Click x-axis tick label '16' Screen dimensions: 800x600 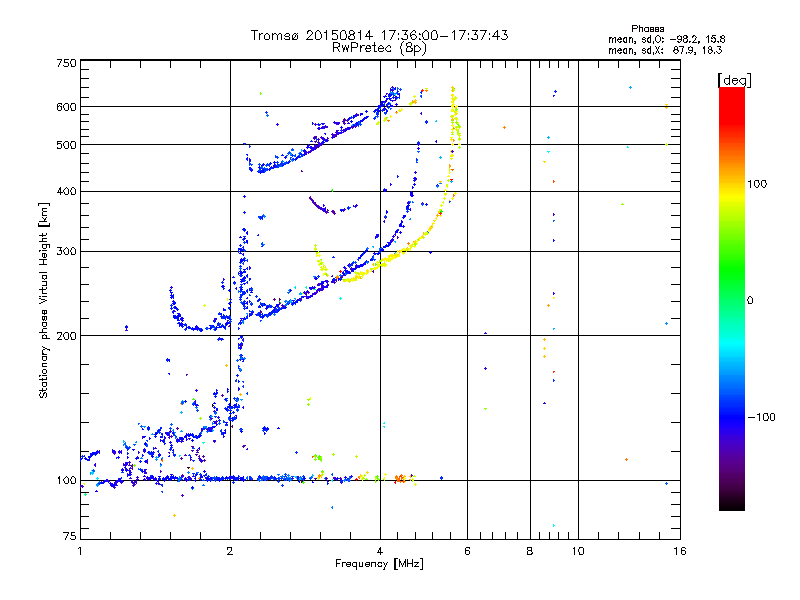click(x=680, y=551)
